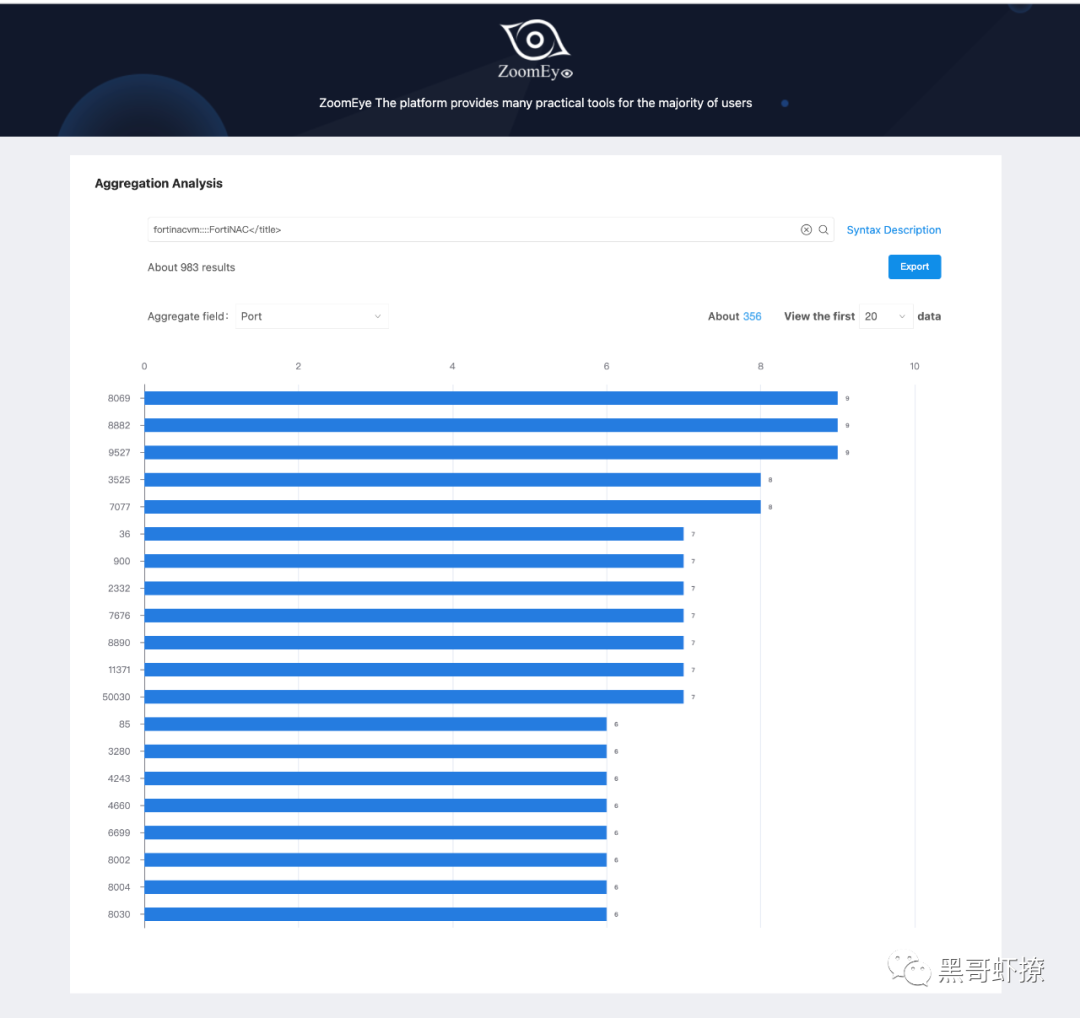
Task: Click the 'Aggregate field:' label
Action: click(187, 316)
